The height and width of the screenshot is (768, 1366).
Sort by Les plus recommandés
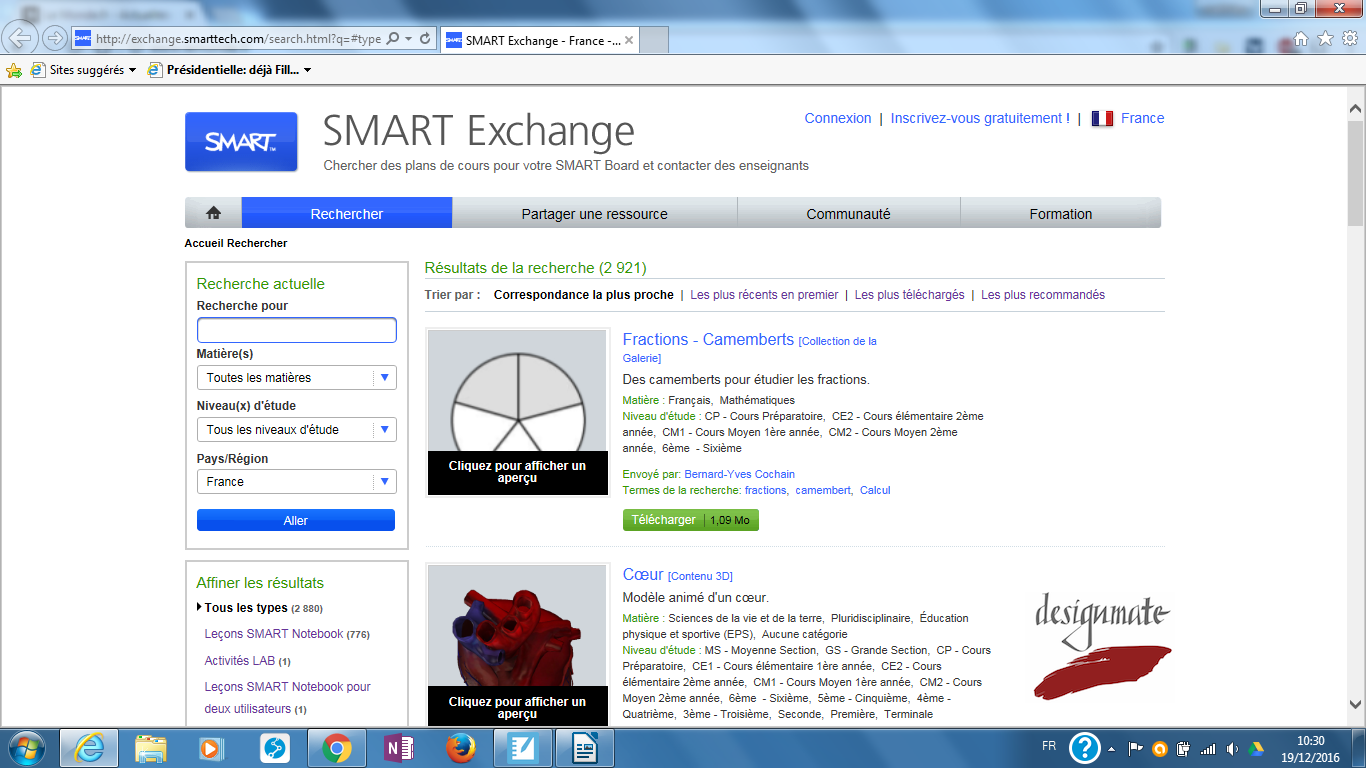pyautogui.click(x=1043, y=295)
